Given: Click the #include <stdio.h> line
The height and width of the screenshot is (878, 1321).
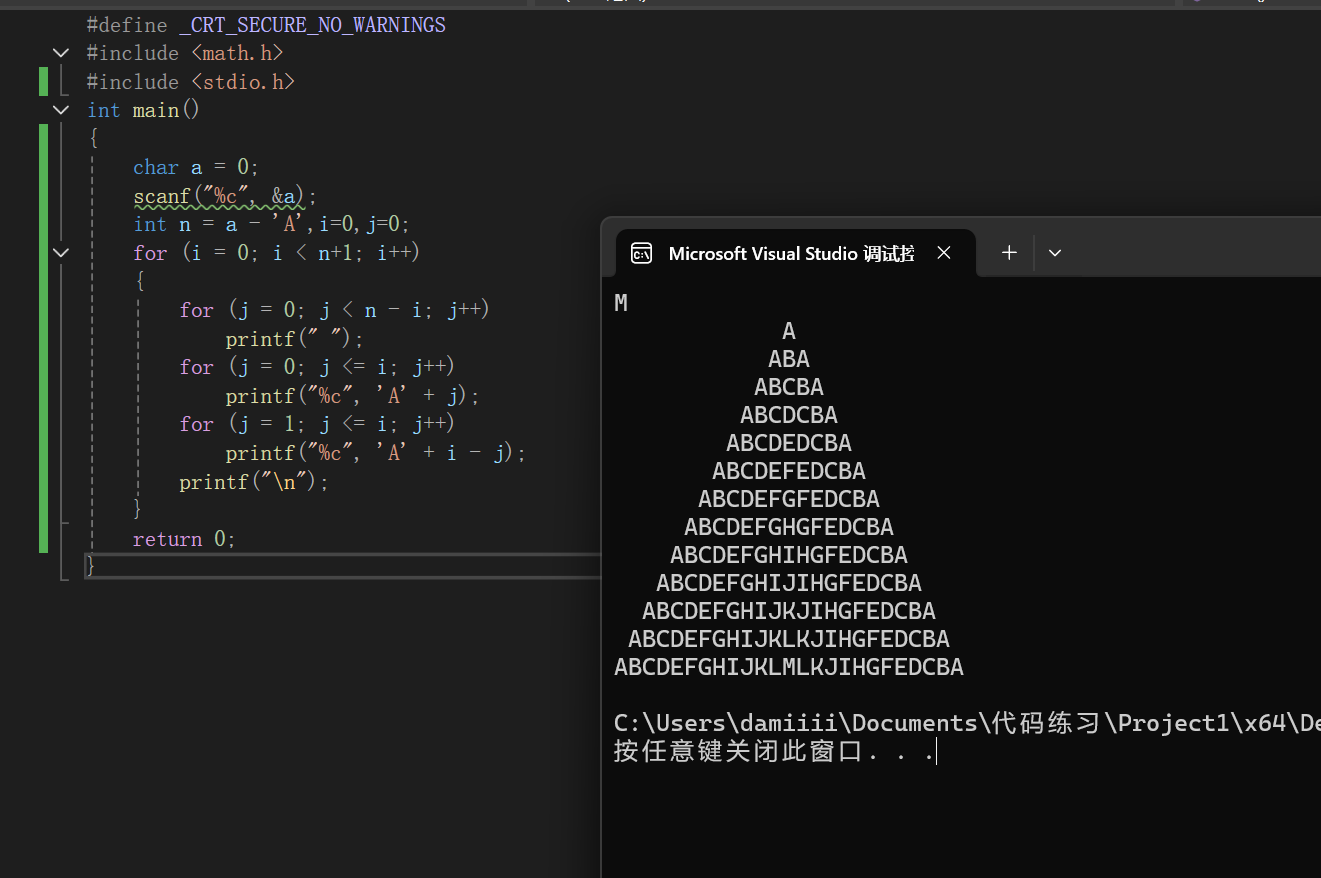Looking at the screenshot, I should tap(191, 82).
